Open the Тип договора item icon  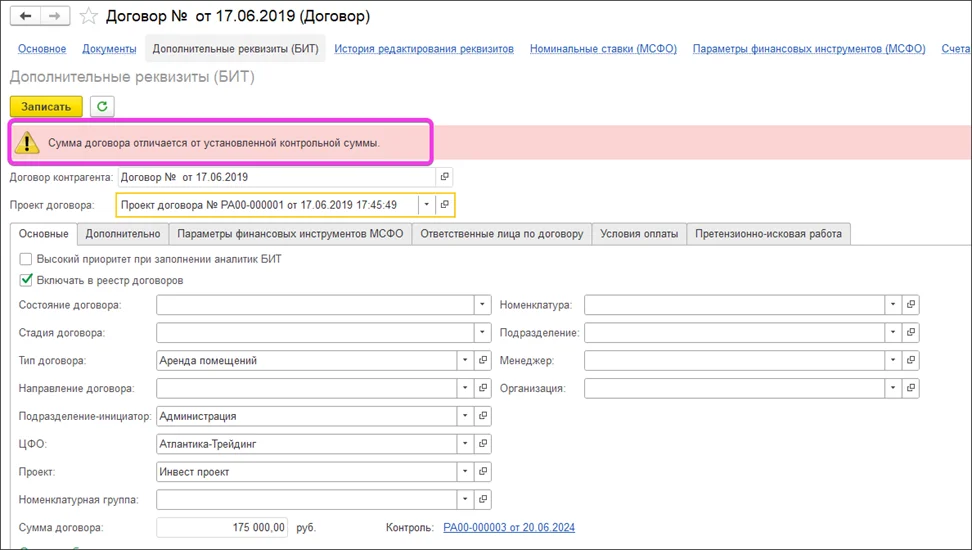click(x=484, y=360)
